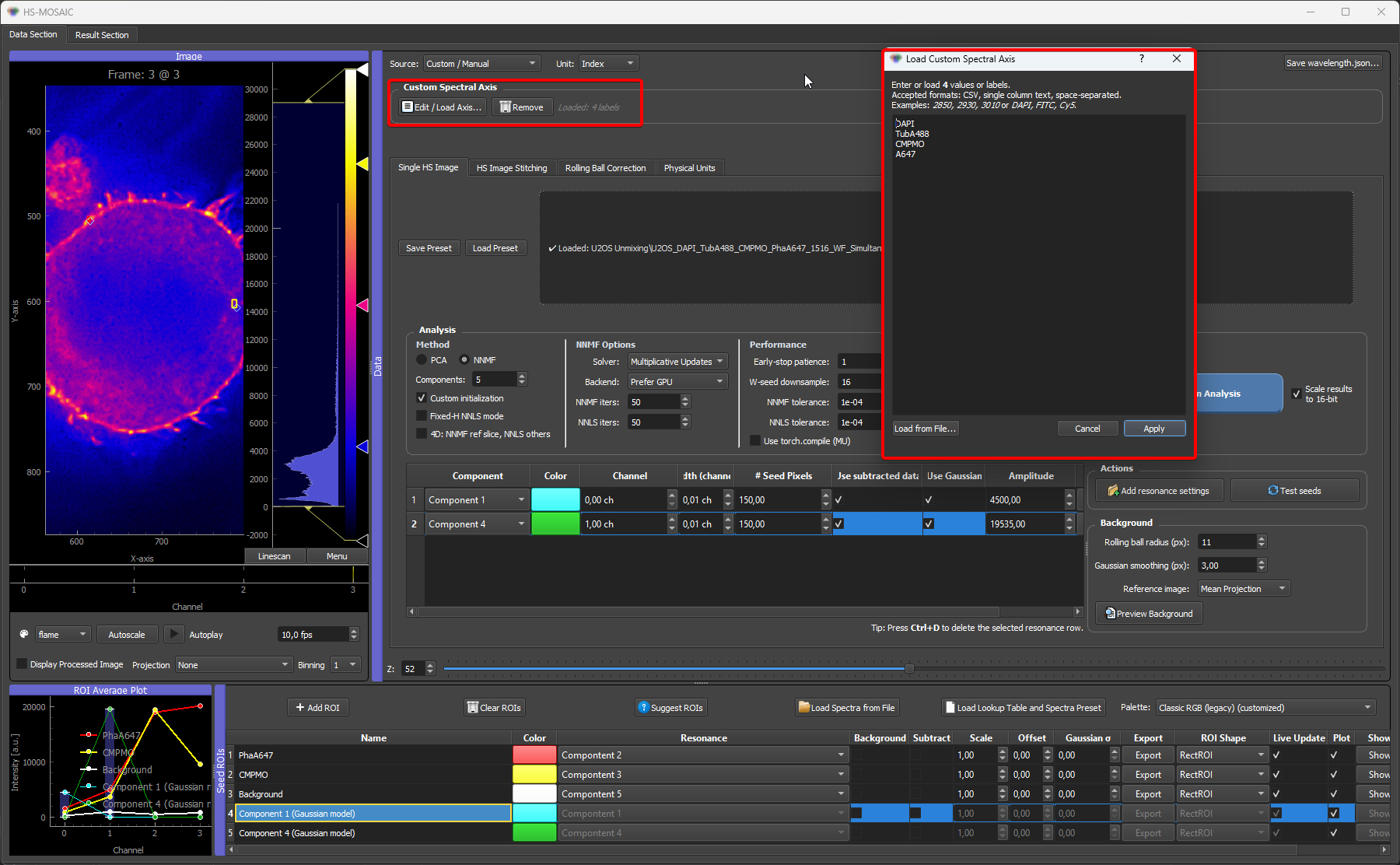Viewport: 1400px width, 865px height.
Task: Click the yellow CMPMO color swatch
Action: coord(534,775)
